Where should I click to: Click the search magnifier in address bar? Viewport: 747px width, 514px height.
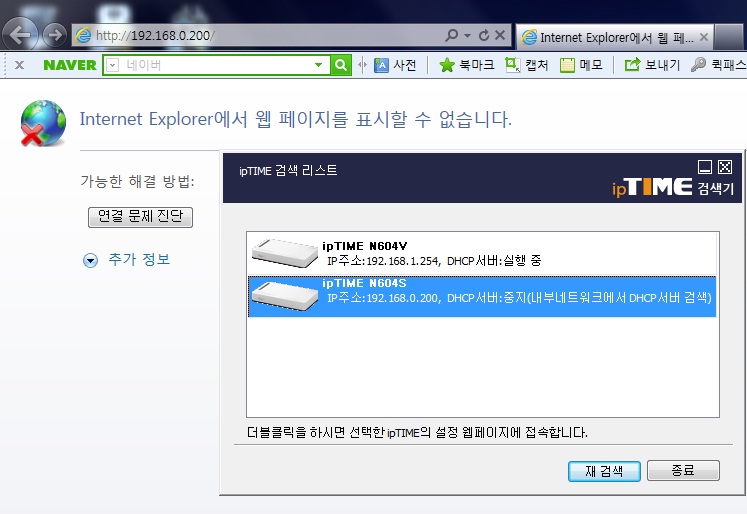point(451,35)
